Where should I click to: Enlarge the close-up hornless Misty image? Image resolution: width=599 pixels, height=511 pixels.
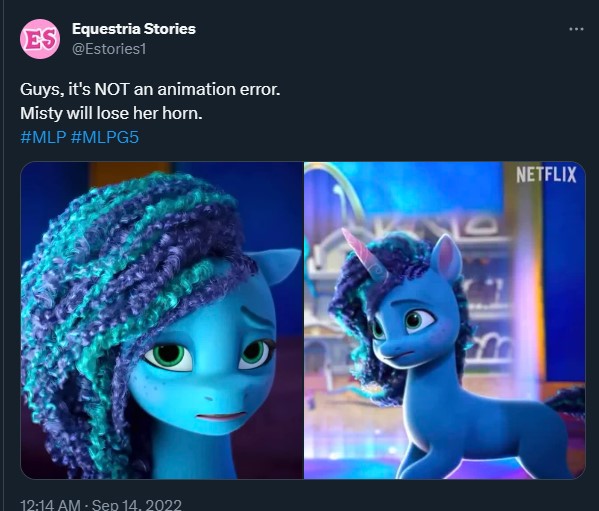[x=162, y=320]
